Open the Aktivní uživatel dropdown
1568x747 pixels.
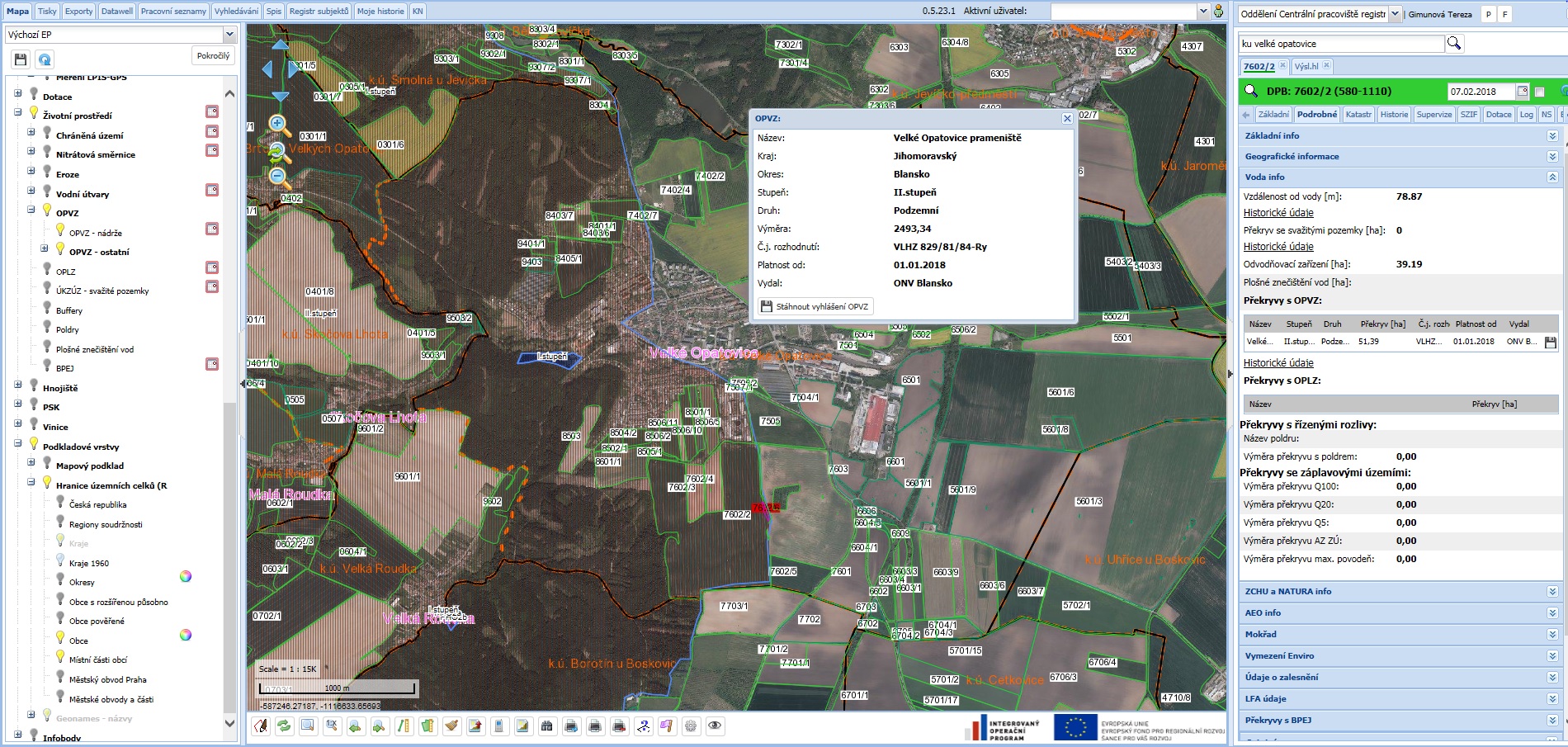pyautogui.click(x=1202, y=12)
